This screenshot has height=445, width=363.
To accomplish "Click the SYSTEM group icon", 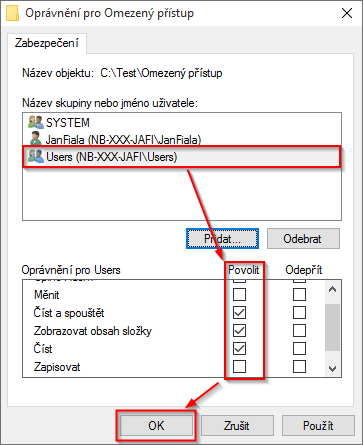I will tap(36, 122).
